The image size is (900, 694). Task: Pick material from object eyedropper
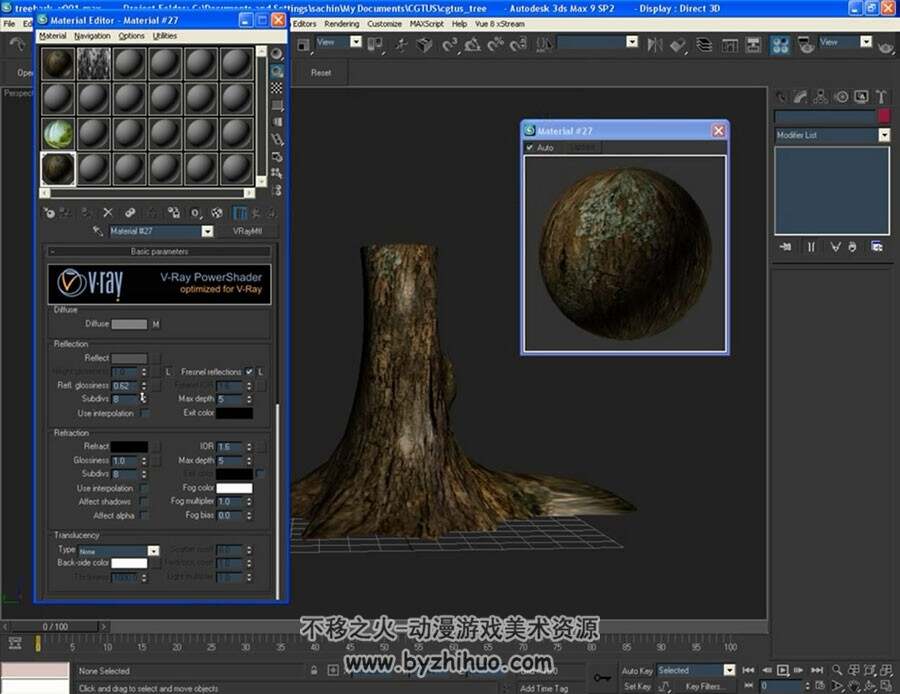click(98, 231)
